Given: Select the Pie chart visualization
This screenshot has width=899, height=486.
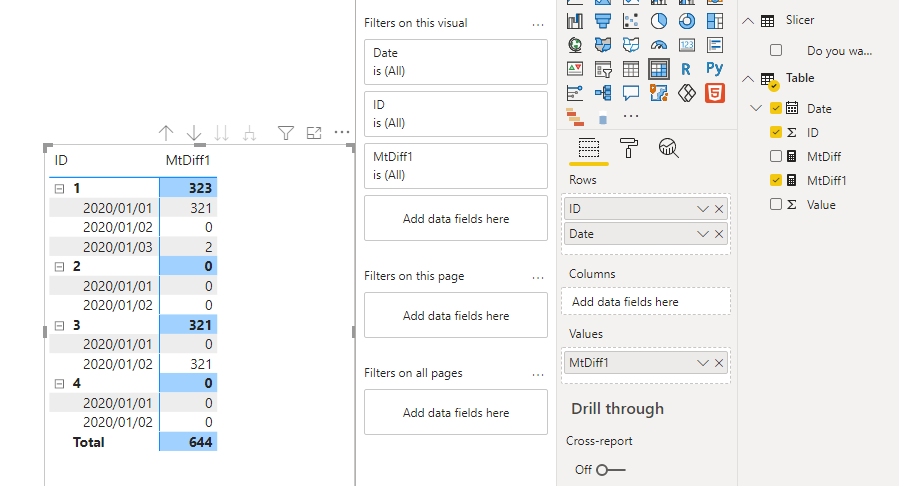Looking at the screenshot, I should (659, 21).
